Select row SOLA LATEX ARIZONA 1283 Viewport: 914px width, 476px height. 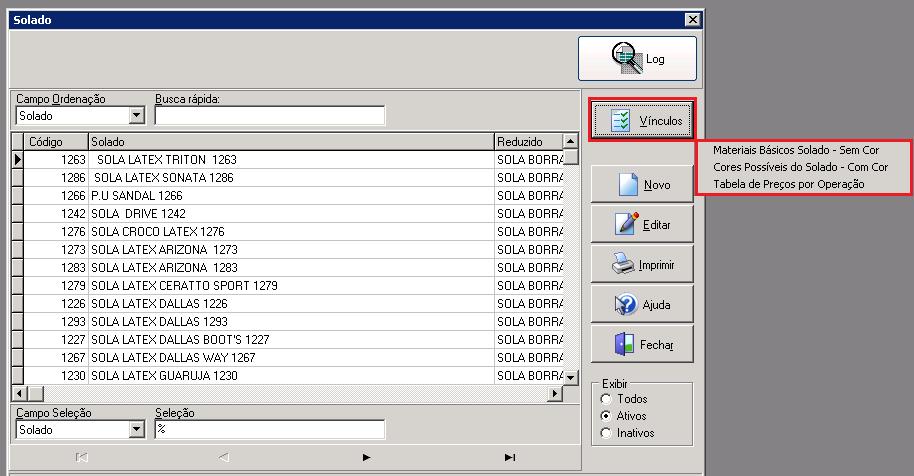[x=293, y=268]
